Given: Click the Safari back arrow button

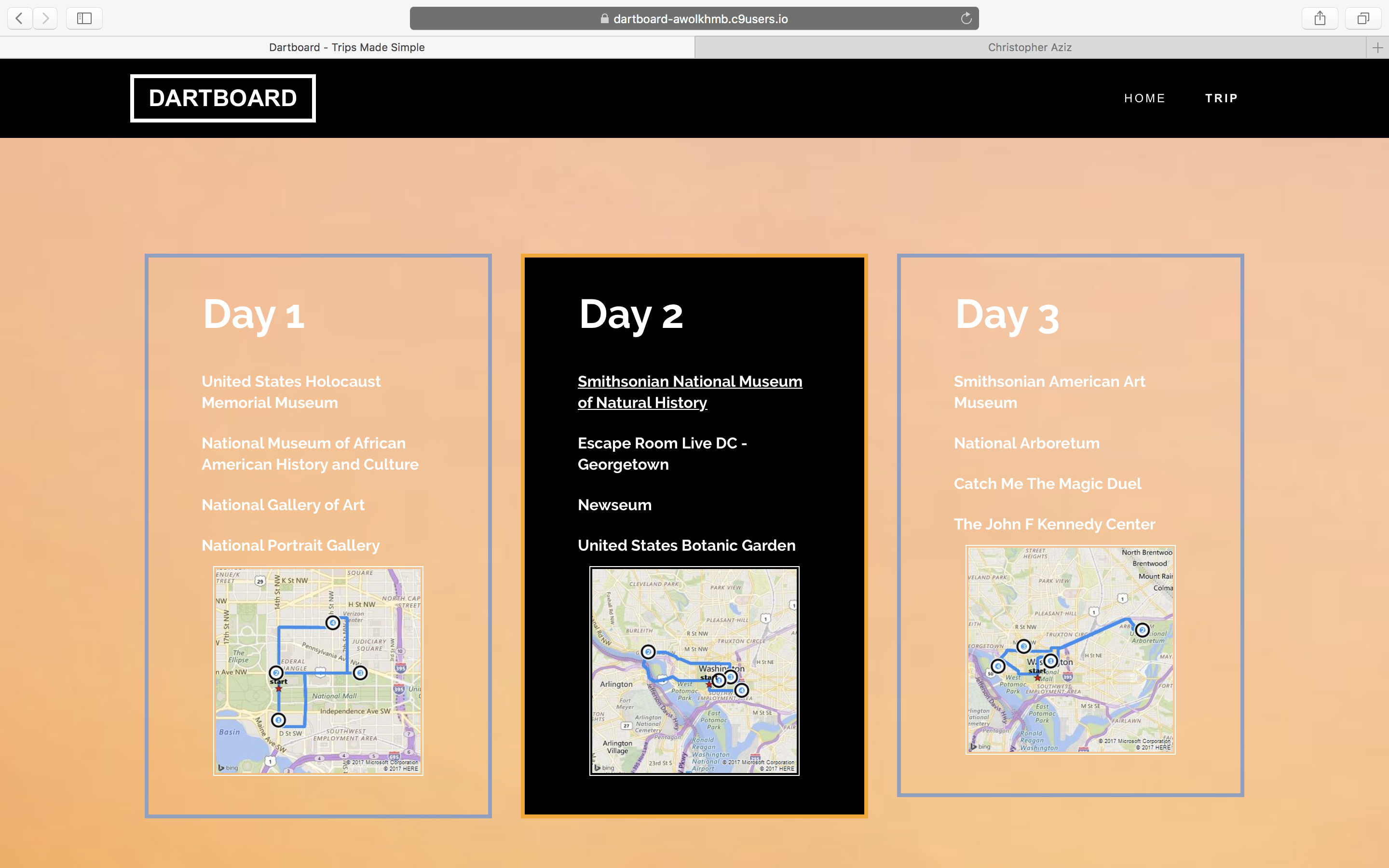Looking at the screenshot, I should 19,18.
